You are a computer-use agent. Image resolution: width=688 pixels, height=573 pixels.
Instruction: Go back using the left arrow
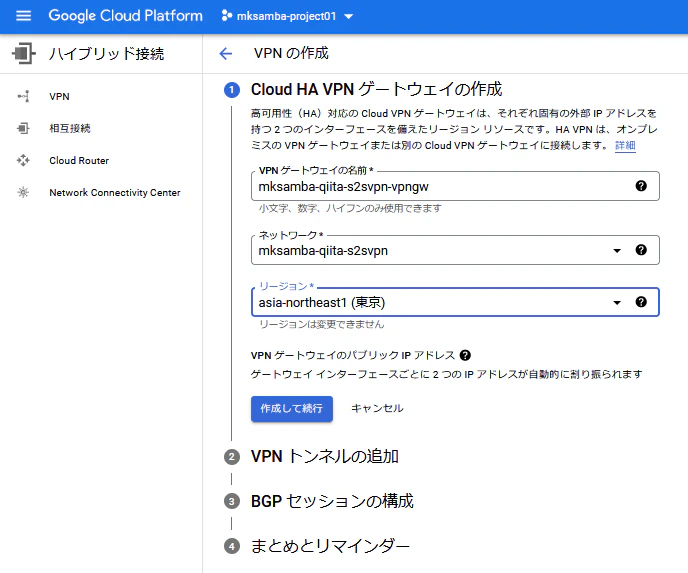coord(226,54)
